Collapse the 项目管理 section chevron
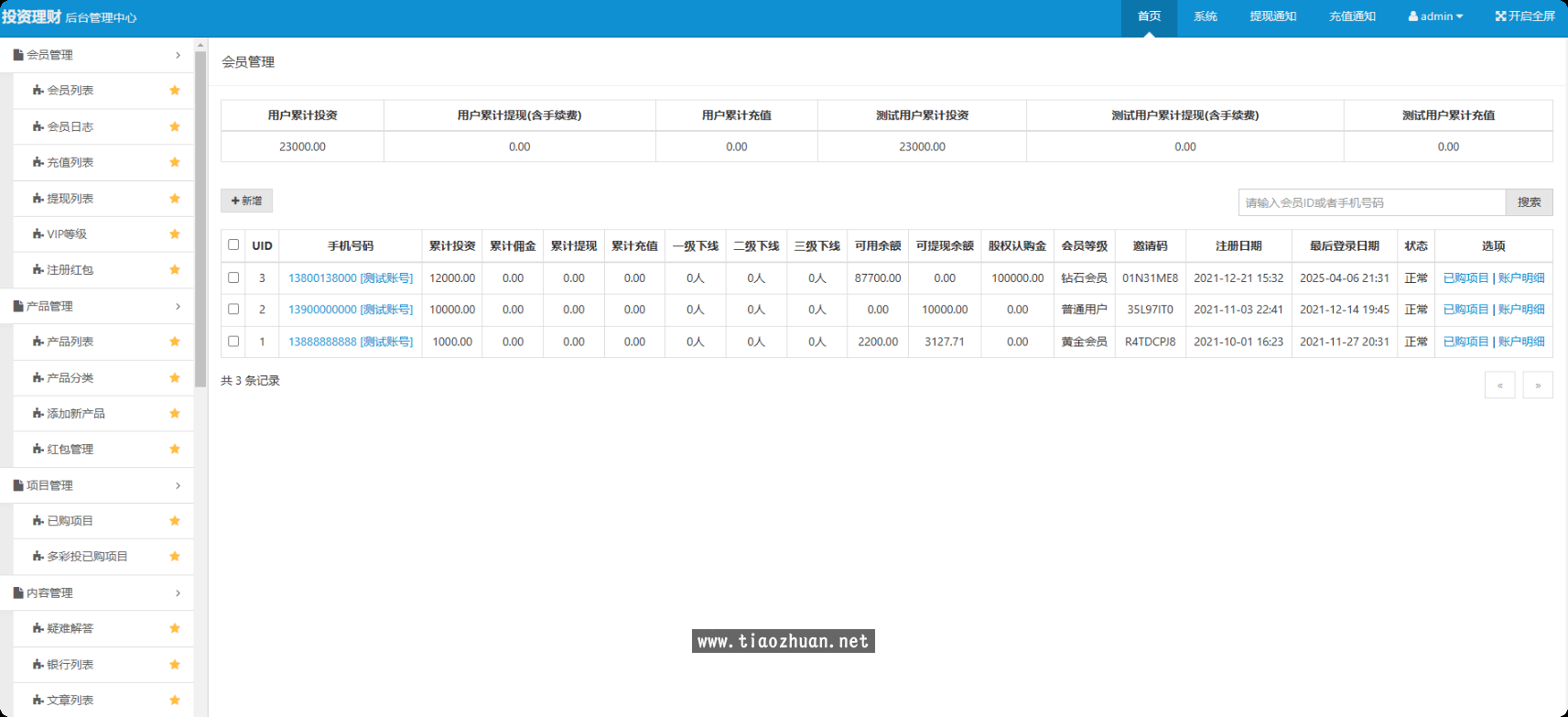This screenshot has width=1568, height=717. tap(178, 485)
